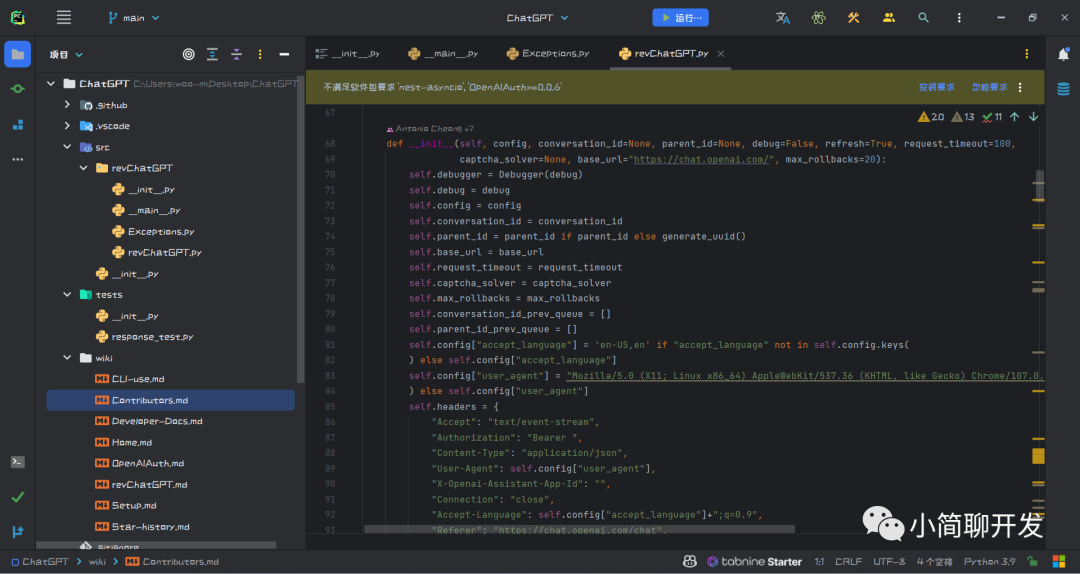Open the Git tool window icon

coord(18,531)
